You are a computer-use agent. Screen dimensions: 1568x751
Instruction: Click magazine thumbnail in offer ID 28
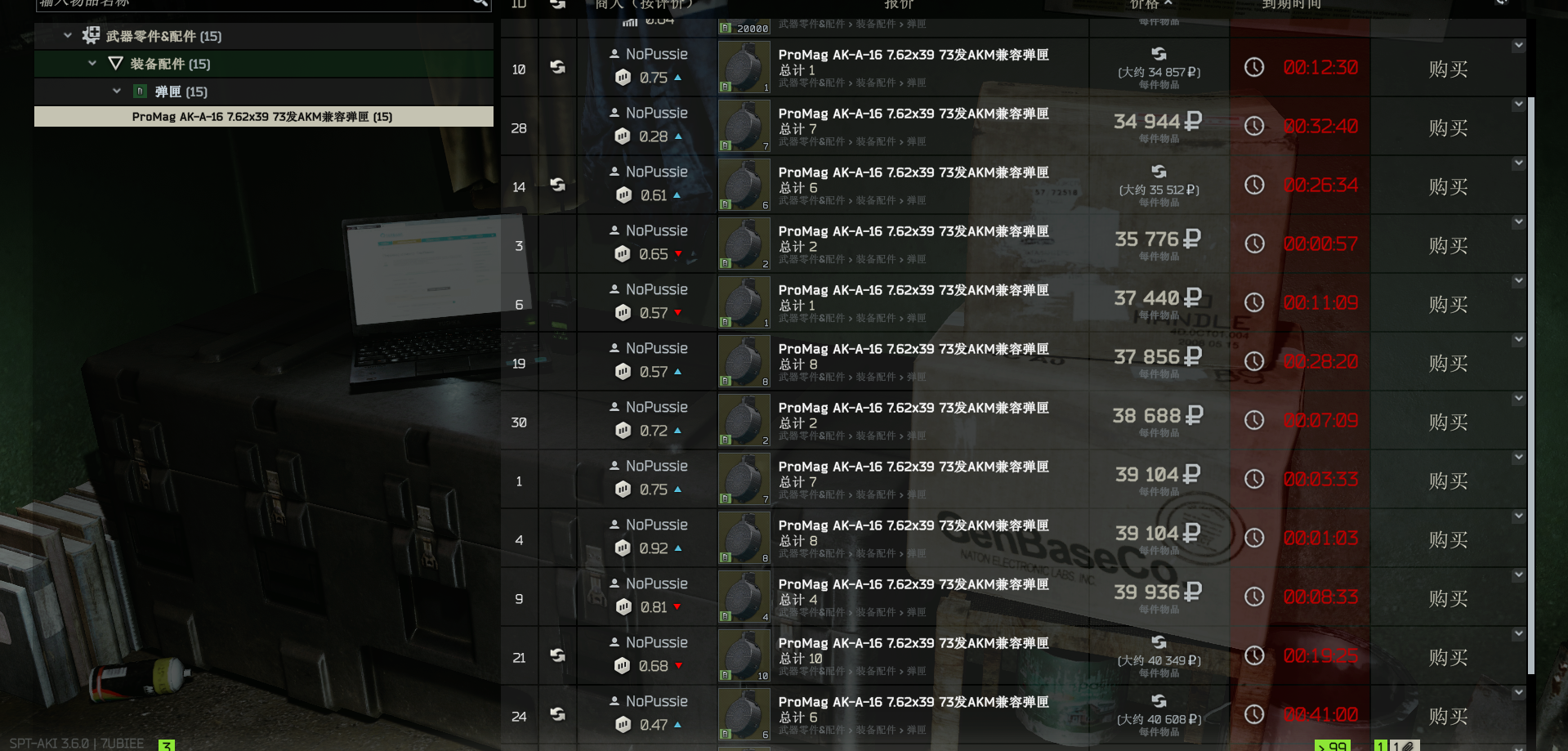point(744,126)
